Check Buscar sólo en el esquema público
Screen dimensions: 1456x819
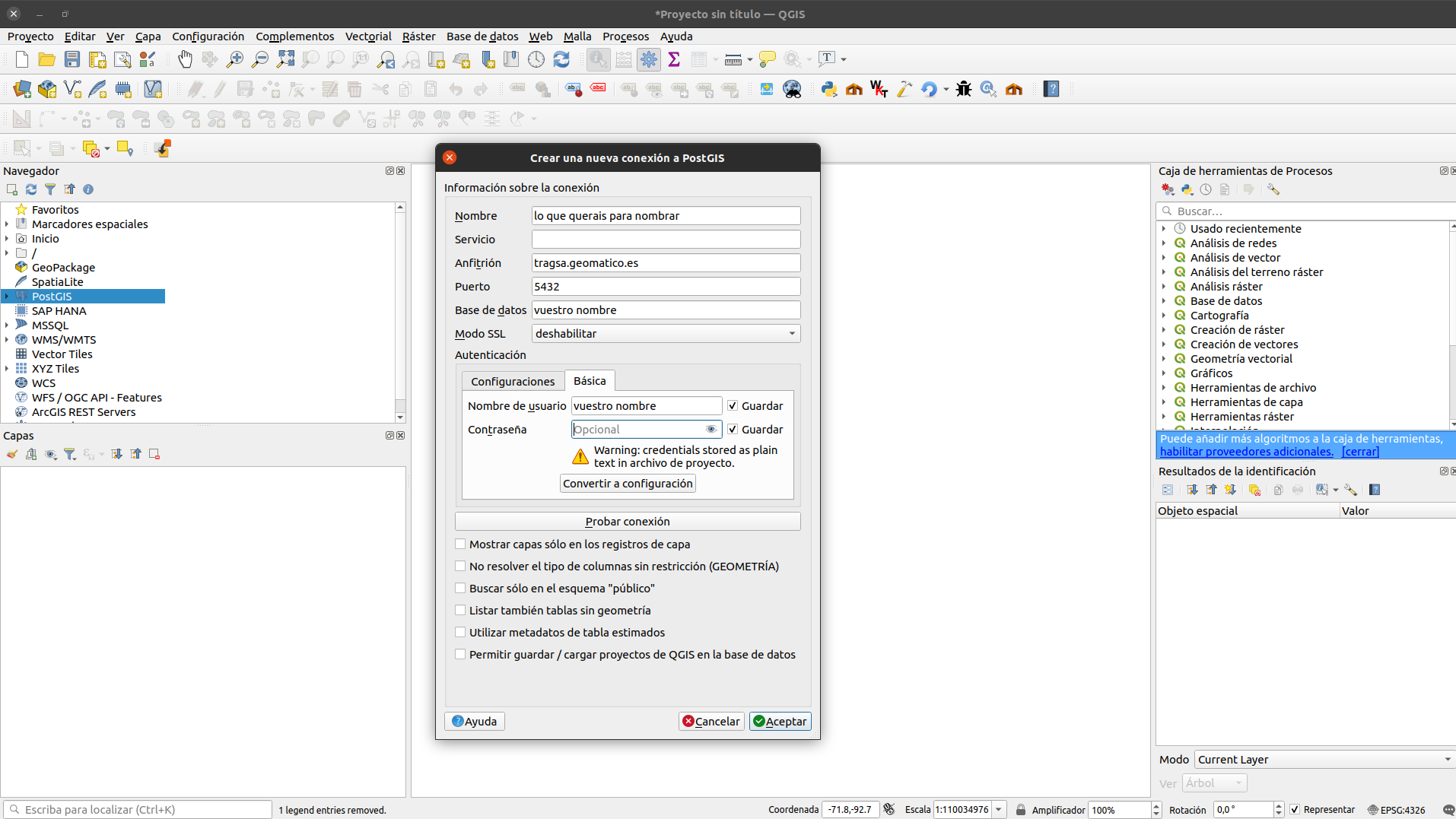460,589
